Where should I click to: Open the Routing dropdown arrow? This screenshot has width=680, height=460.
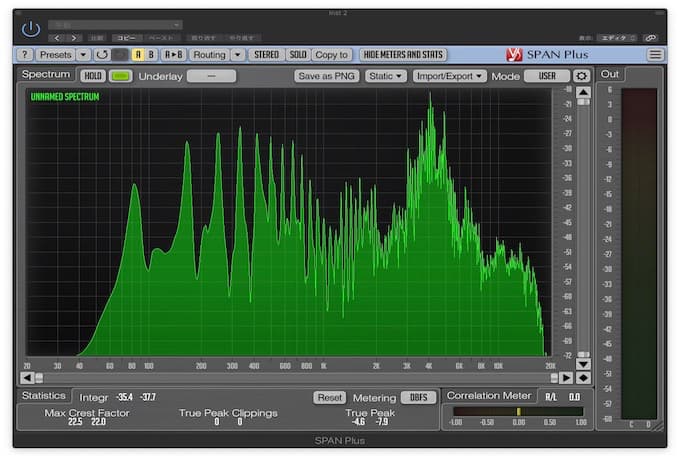point(238,55)
